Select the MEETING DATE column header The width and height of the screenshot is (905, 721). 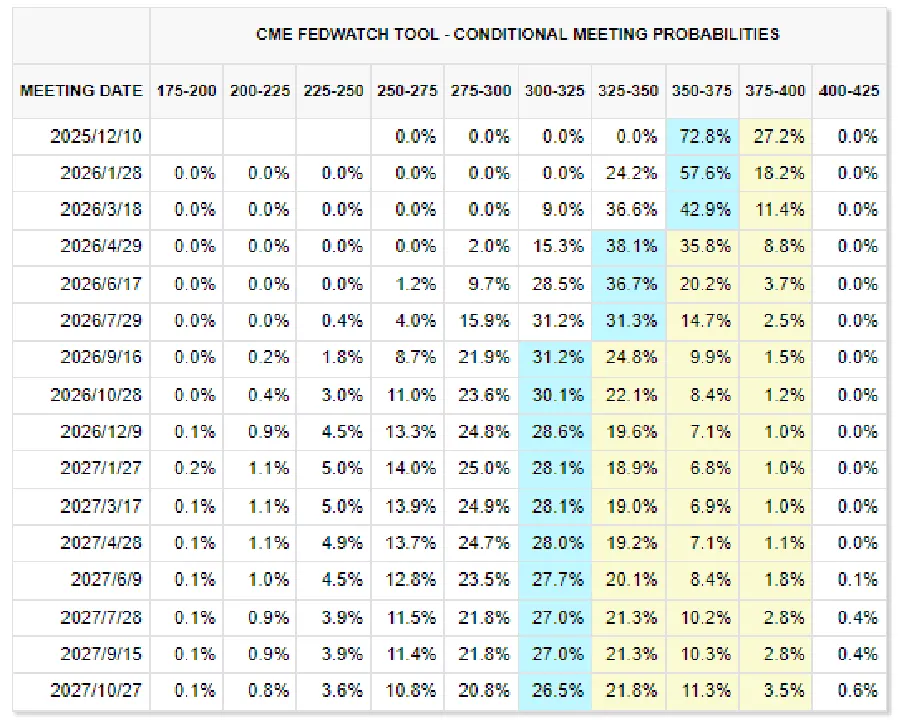click(x=81, y=90)
